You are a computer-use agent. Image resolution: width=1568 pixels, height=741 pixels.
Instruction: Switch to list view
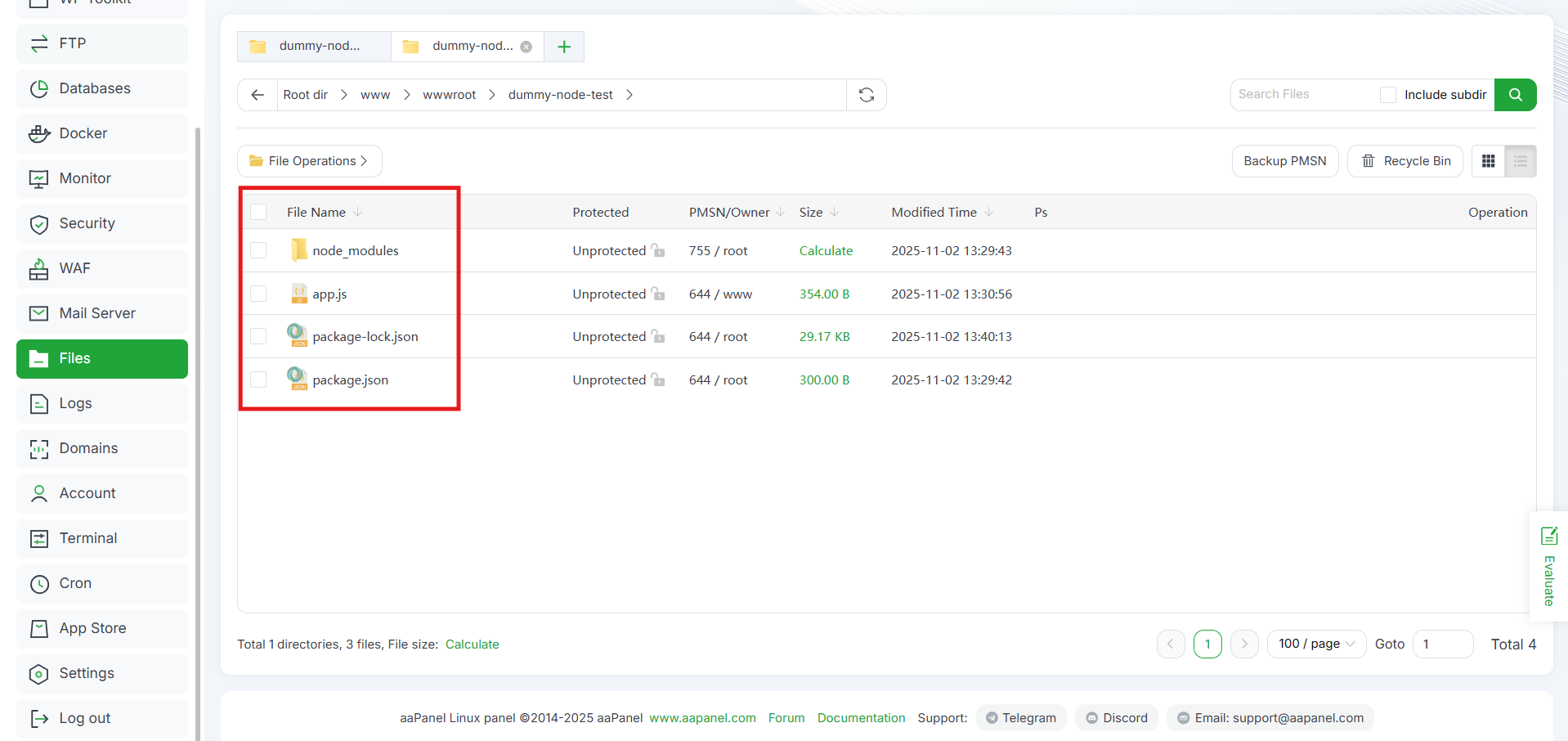[x=1521, y=161]
